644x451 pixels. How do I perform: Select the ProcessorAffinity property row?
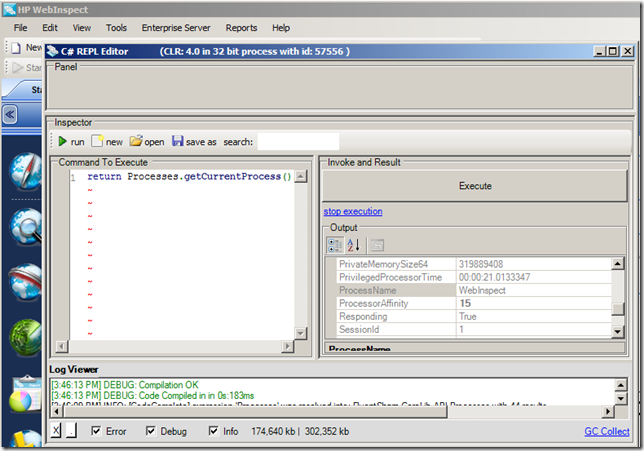tap(474, 304)
